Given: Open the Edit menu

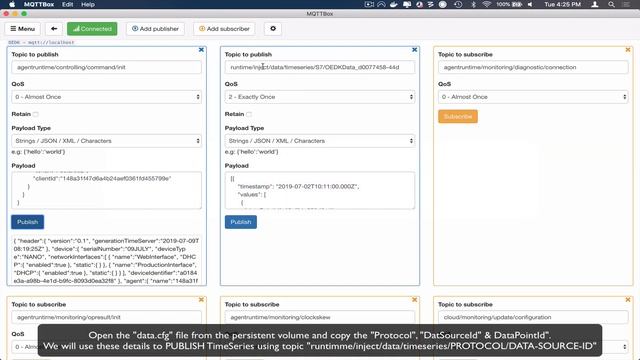Looking at the screenshot, I should pos(67,4).
